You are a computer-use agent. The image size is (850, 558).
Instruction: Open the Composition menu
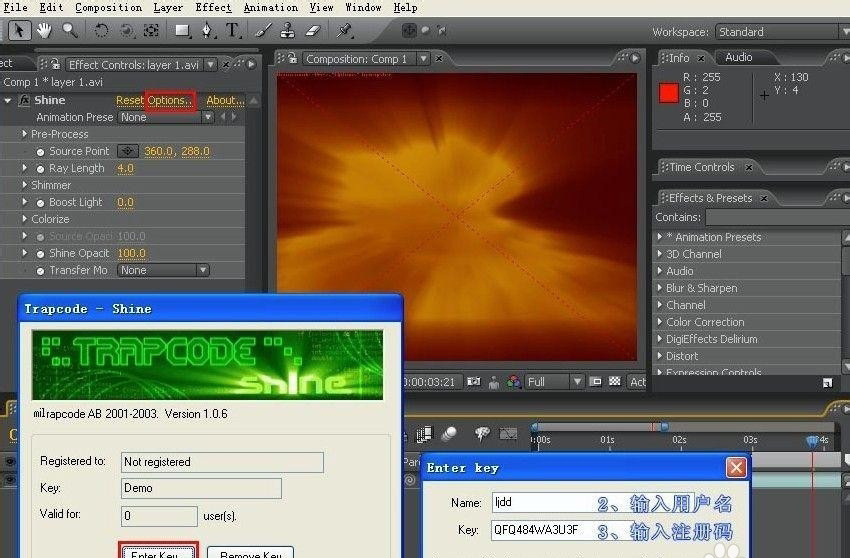tap(108, 8)
